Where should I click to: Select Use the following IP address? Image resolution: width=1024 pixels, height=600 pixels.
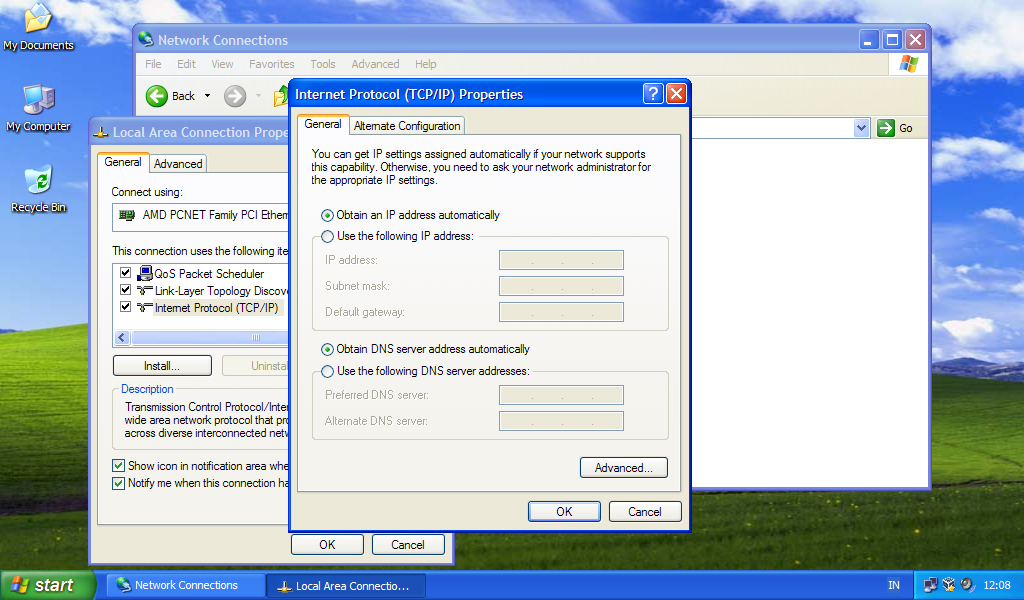point(327,236)
